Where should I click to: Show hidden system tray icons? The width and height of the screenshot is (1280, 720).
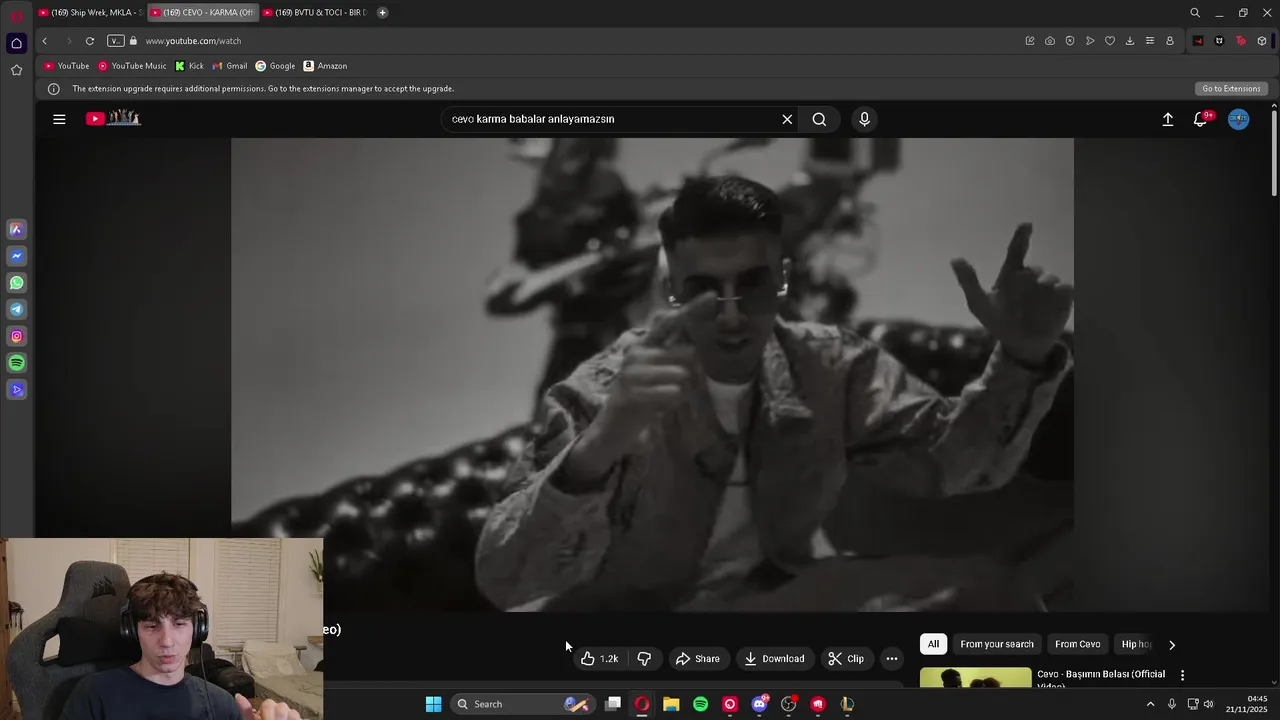tap(1150, 704)
